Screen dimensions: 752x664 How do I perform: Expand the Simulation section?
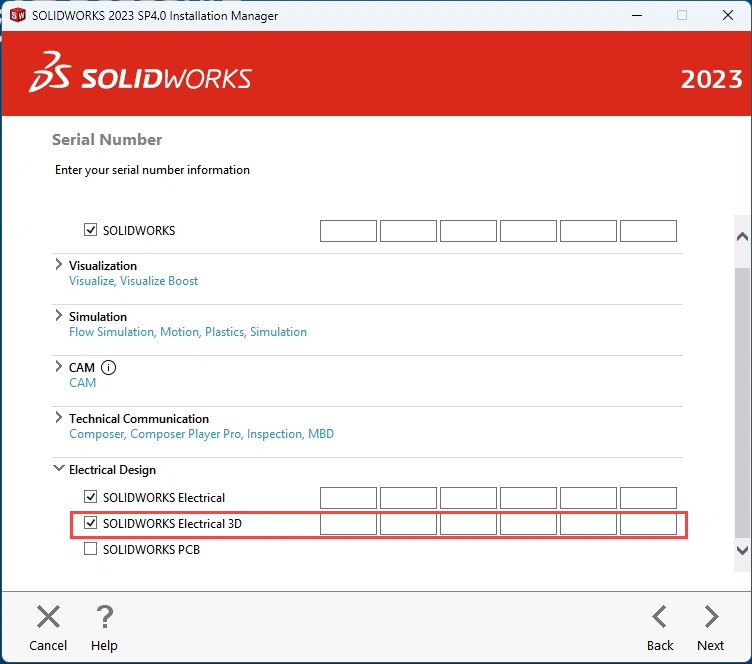click(59, 315)
